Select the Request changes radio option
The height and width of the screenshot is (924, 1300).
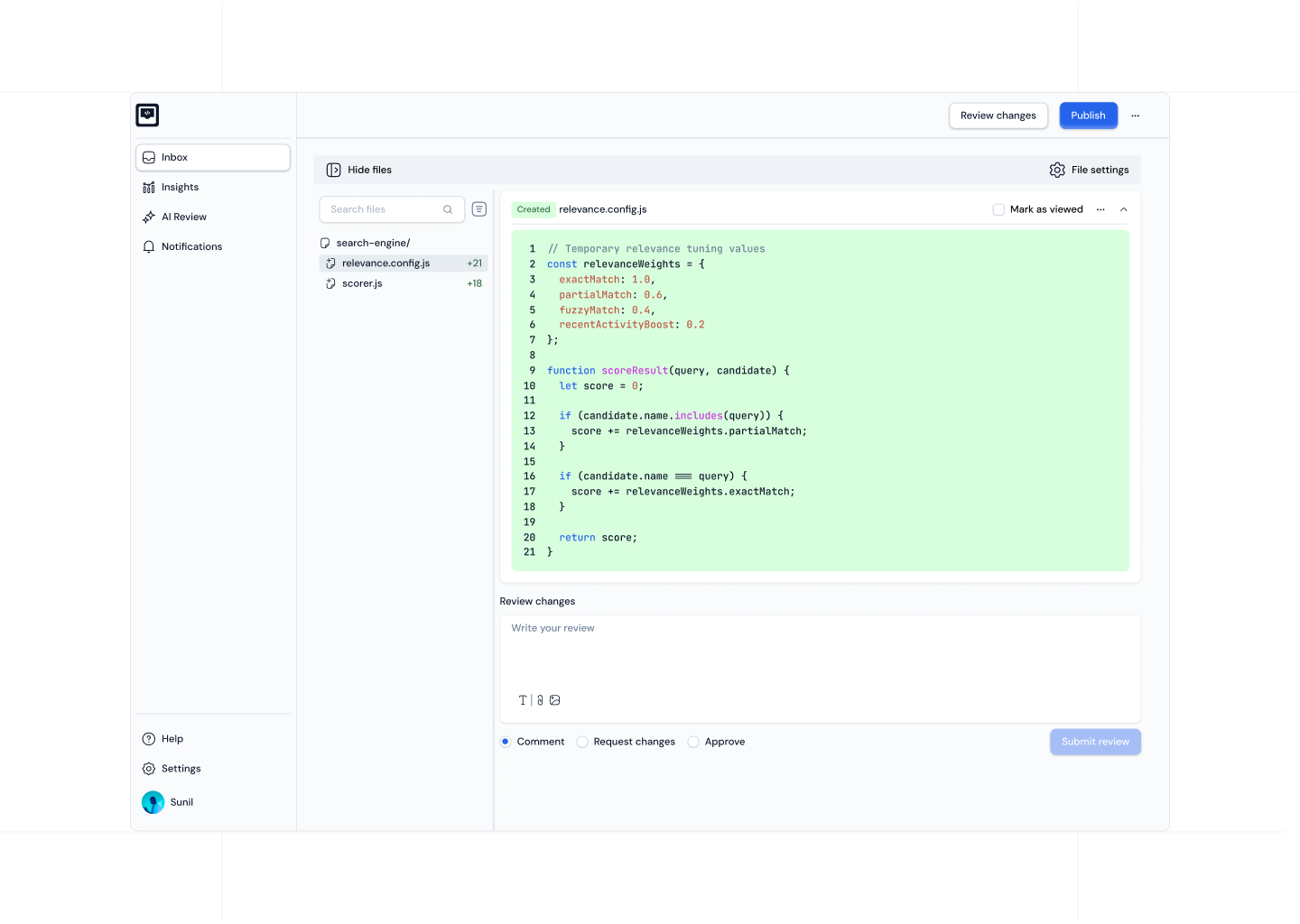tap(582, 742)
